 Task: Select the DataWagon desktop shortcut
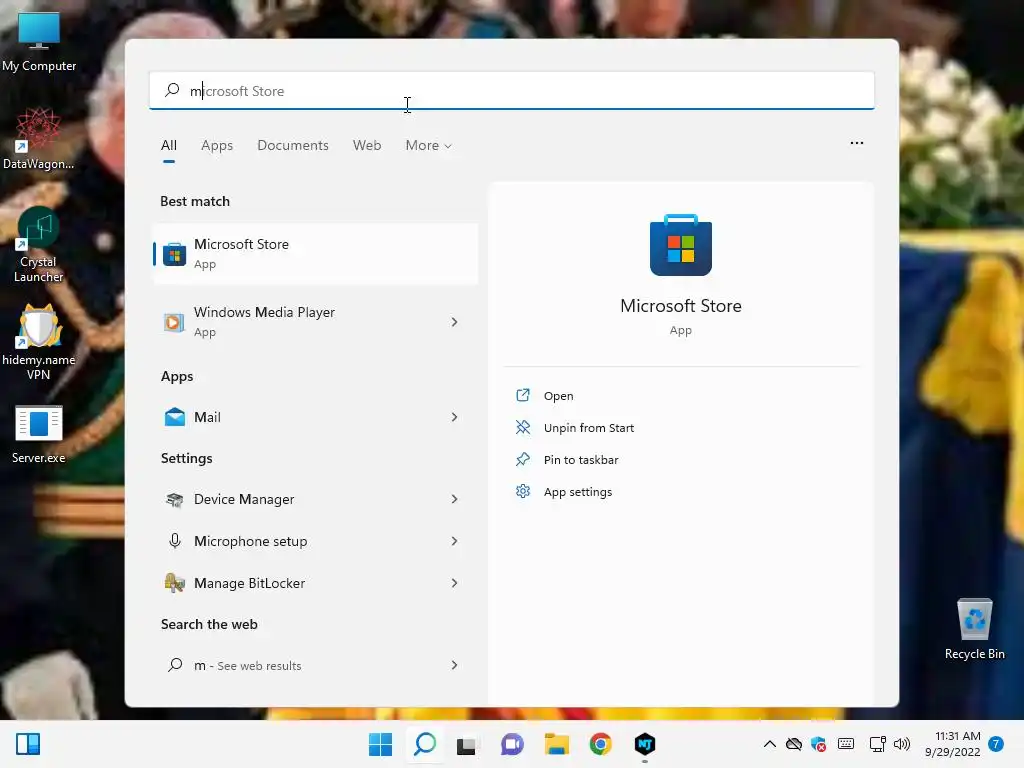pyautogui.click(x=39, y=138)
